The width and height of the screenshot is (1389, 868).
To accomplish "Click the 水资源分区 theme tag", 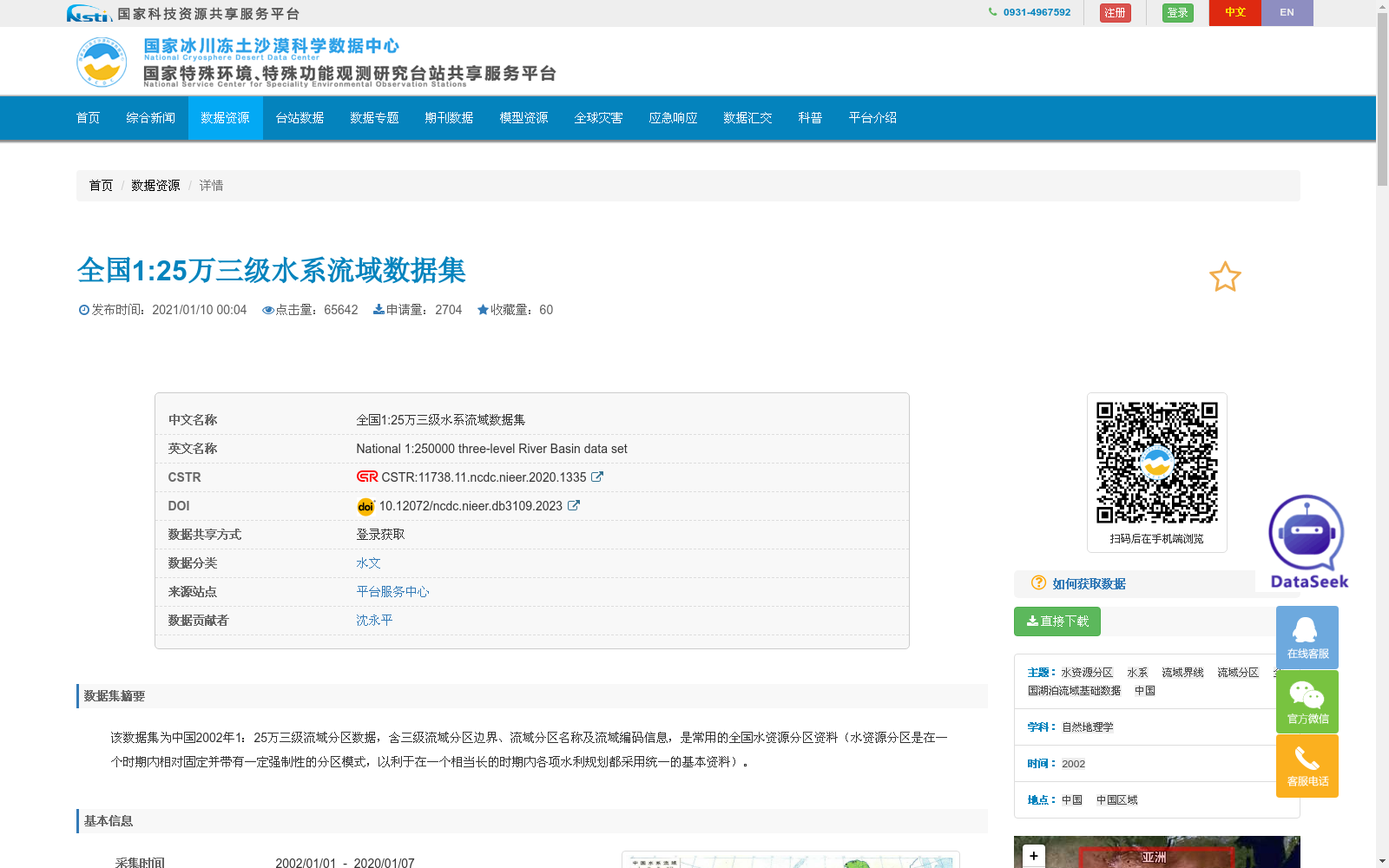I will (1087, 673).
